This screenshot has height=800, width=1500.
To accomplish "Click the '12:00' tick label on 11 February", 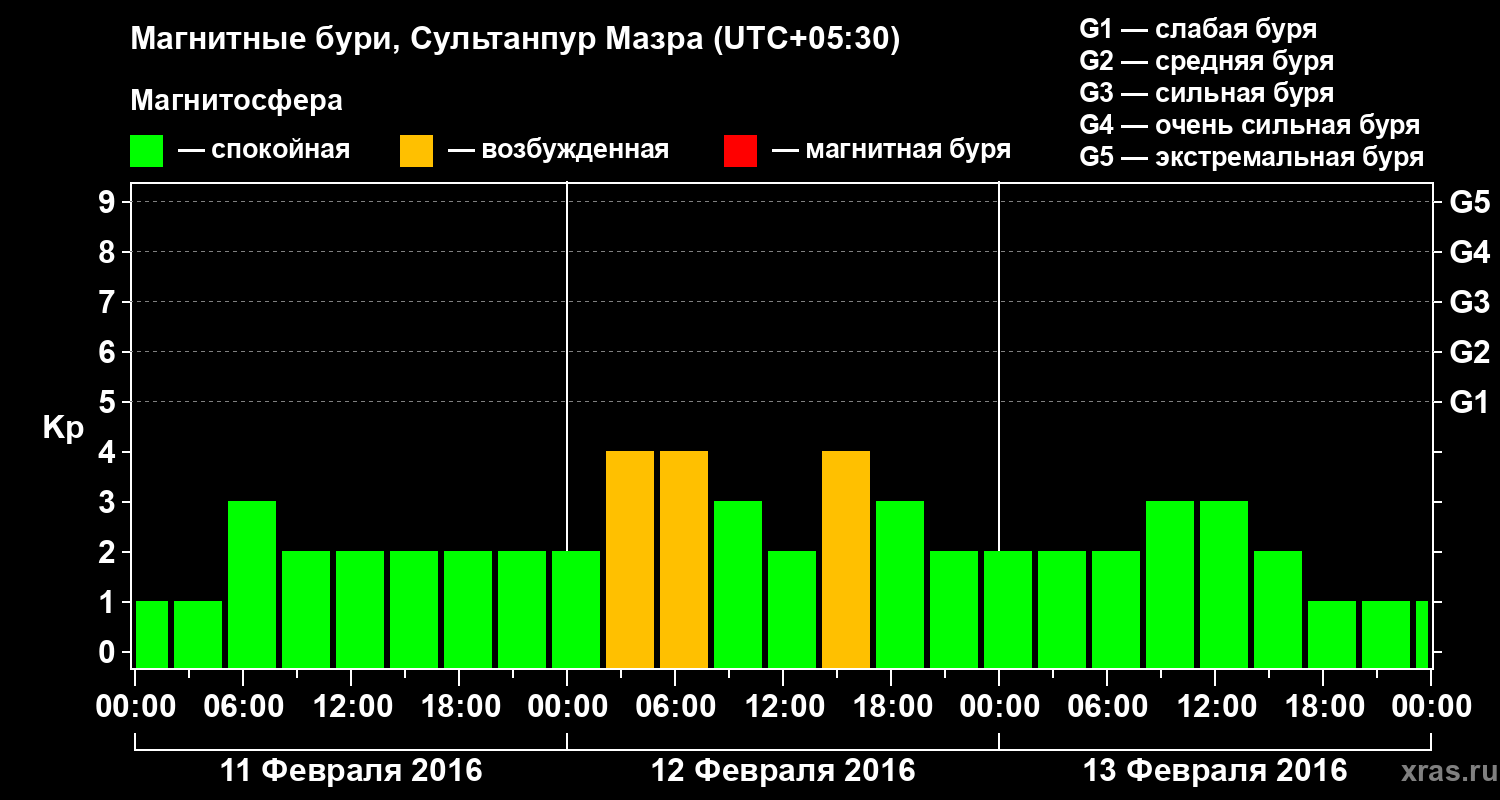I will [x=351, y=707].
